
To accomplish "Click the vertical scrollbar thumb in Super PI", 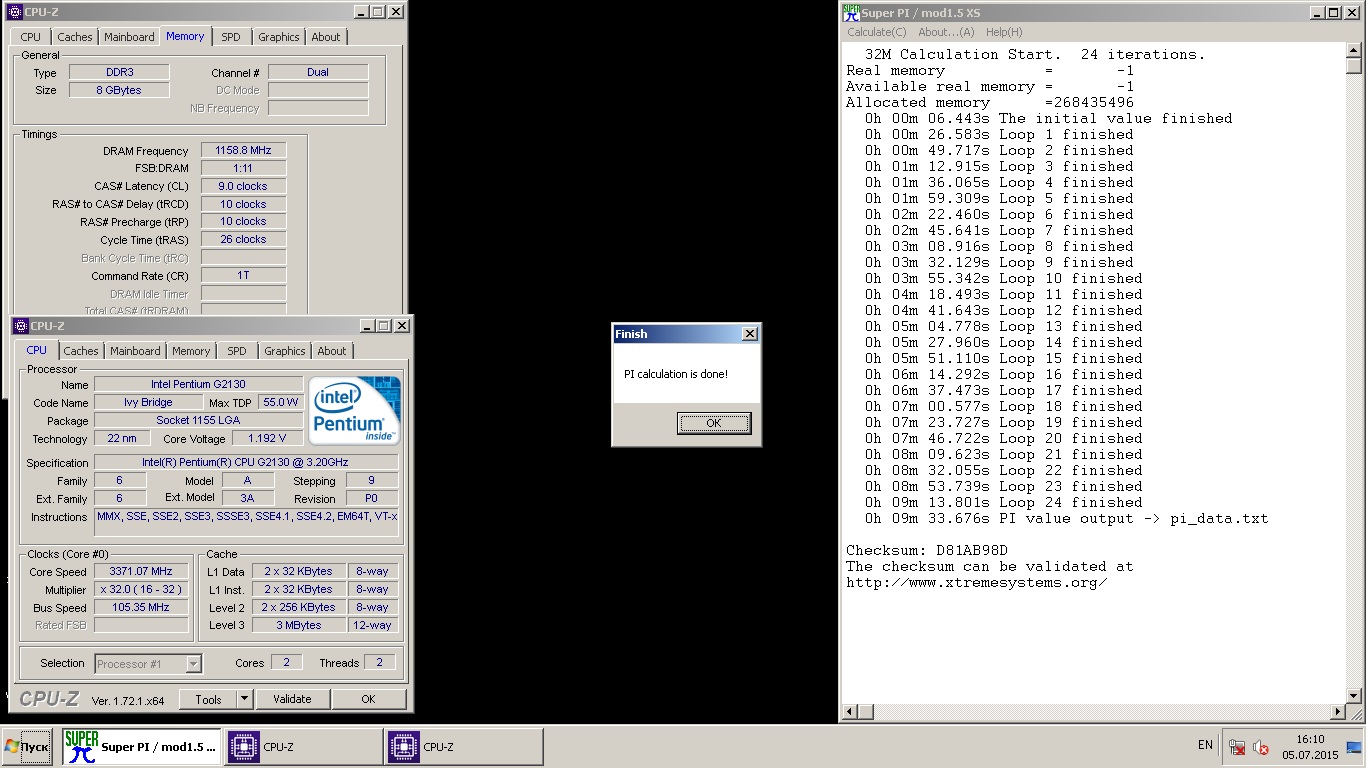I will click(x=1354, y=66).
